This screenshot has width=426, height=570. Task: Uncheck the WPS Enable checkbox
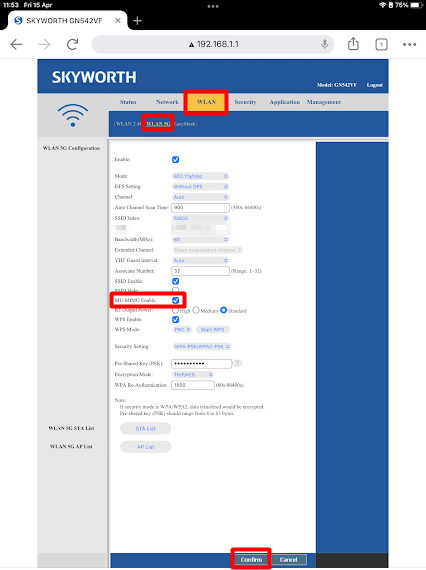tap(176, 319)
